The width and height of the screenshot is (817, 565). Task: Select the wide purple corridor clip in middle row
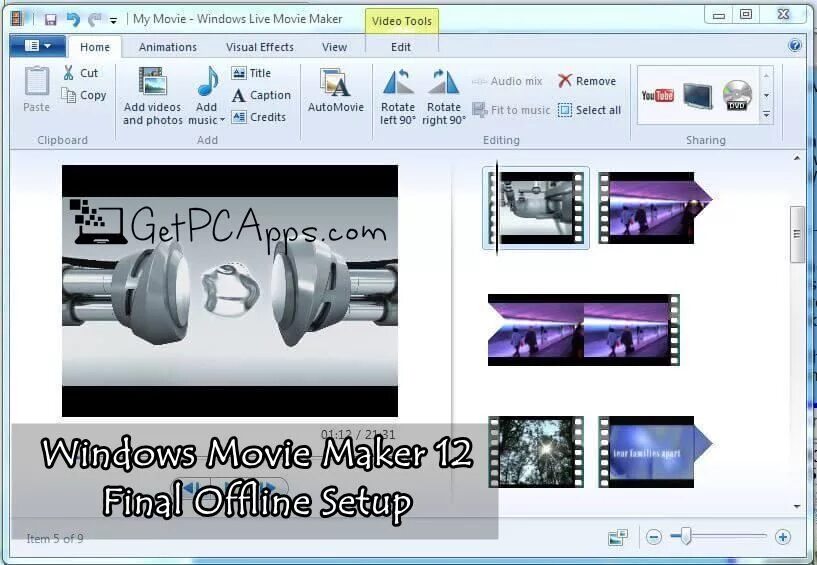pos(584,330)
